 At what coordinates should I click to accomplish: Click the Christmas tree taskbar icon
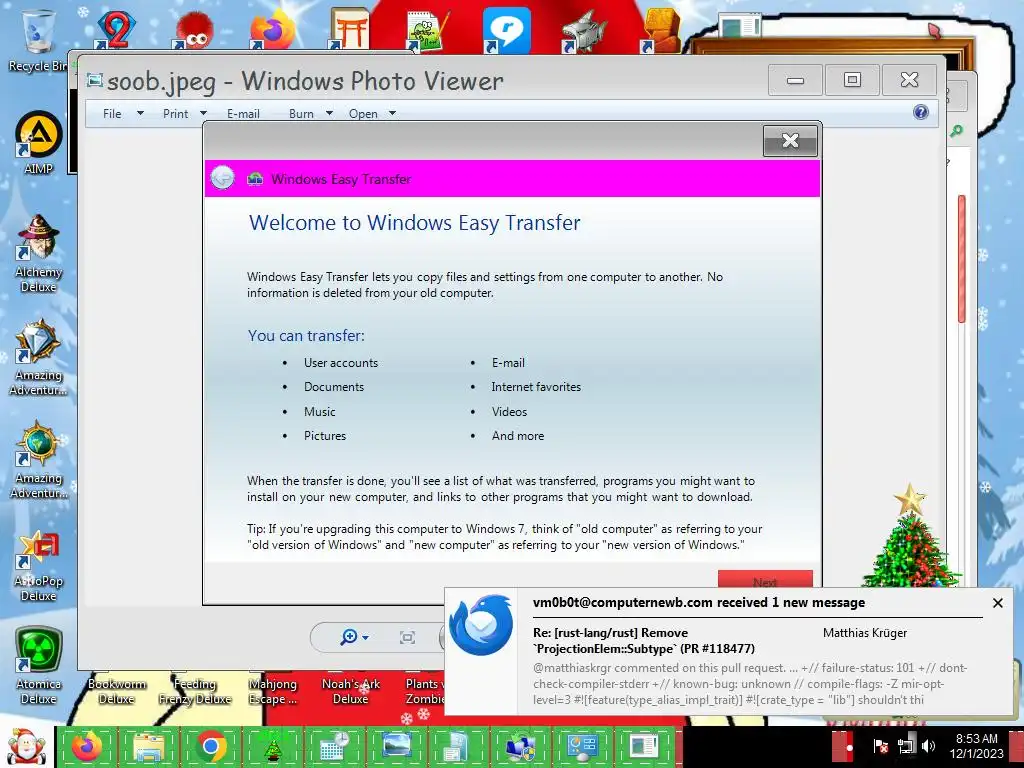click(x=273, y=746)
